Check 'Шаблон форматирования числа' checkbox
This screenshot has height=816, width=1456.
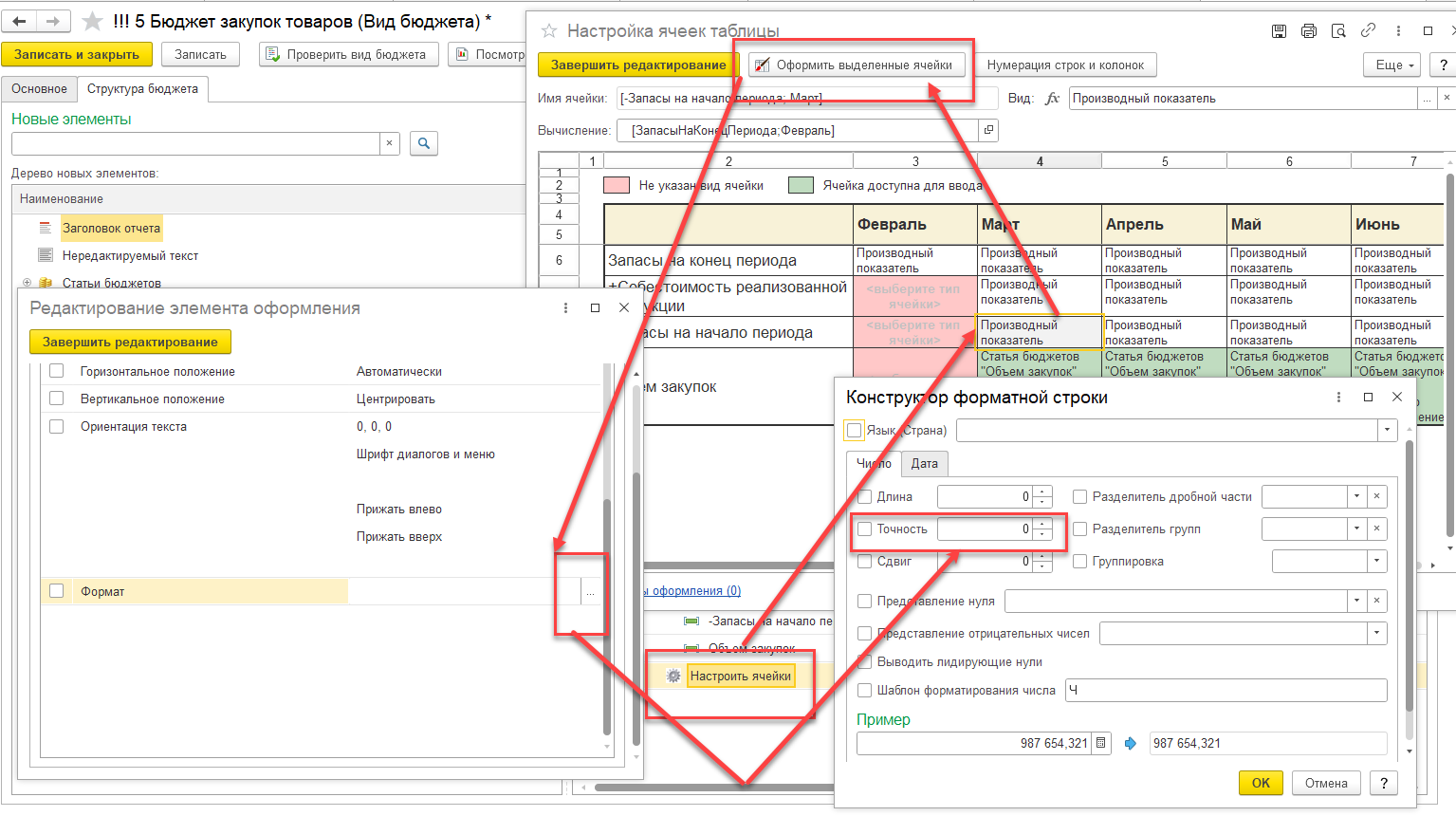click(x=865, y=690)
